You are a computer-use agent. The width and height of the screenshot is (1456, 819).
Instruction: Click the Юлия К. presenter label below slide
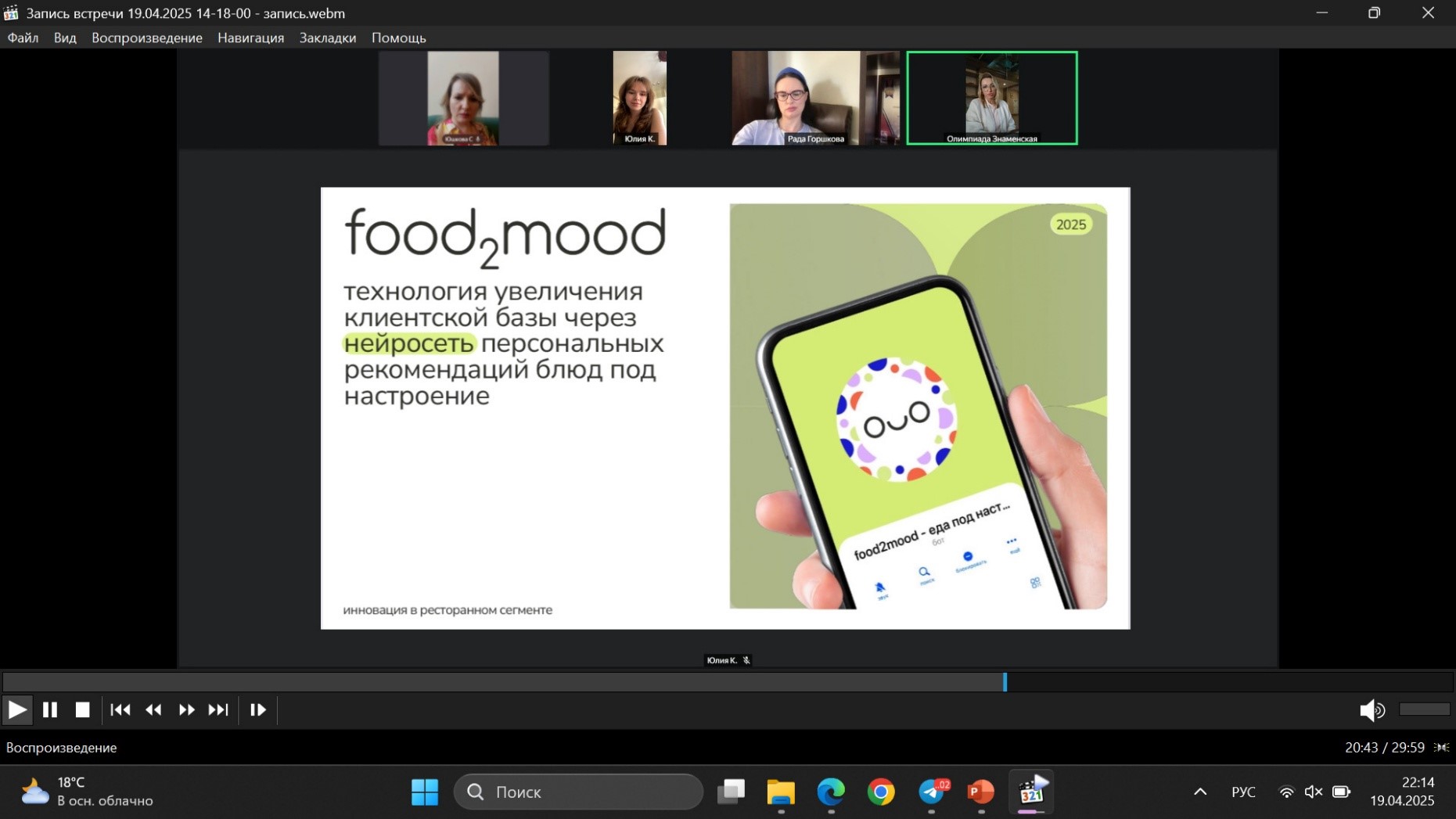728,660
